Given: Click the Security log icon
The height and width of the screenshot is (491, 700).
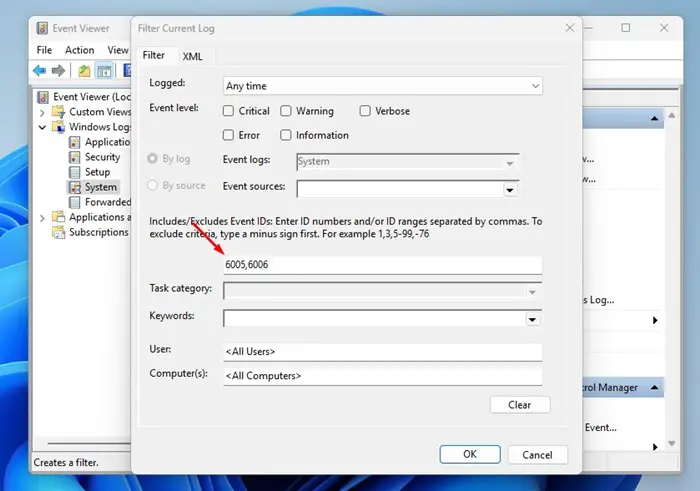Looking at the screenshot, I should coord(75,157).
